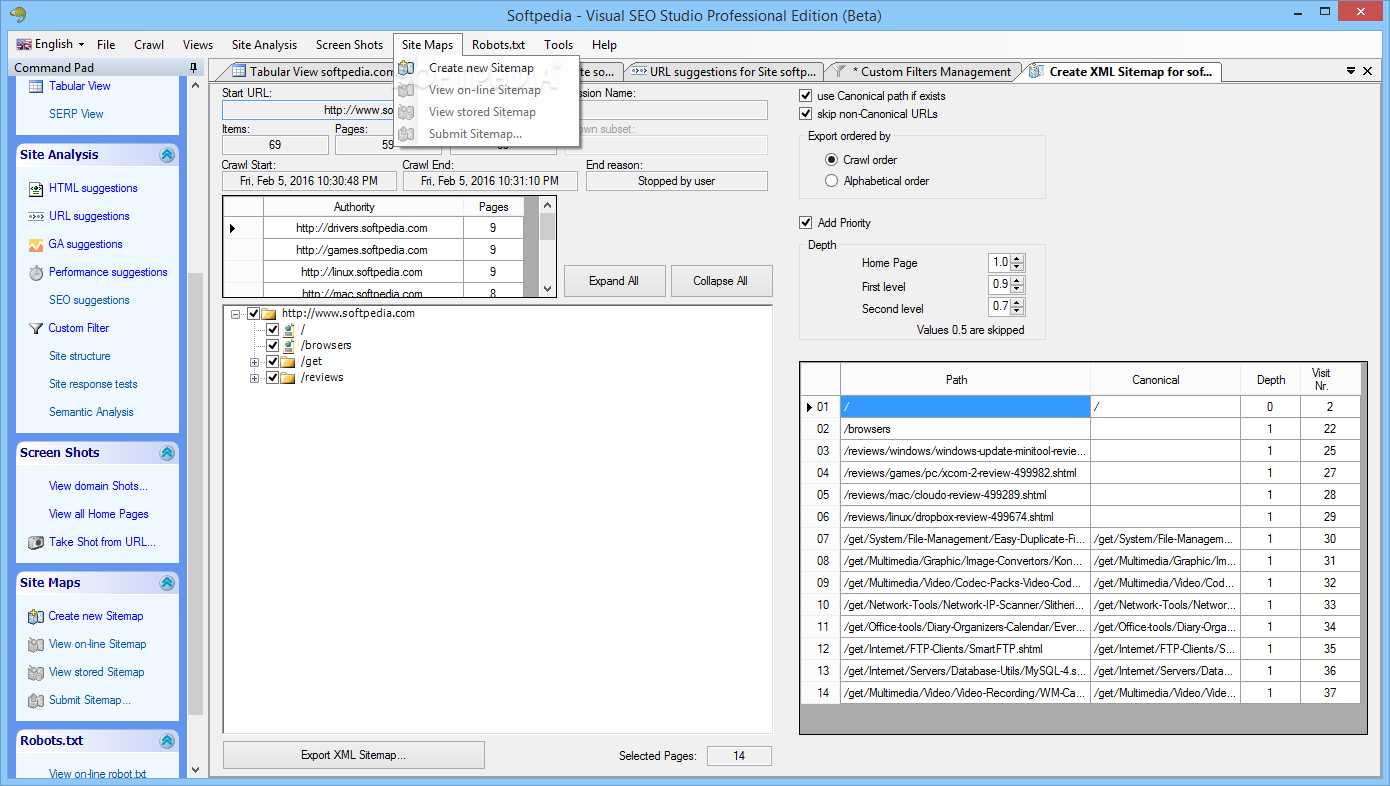Choose Create new Sitemap menu entry
This screenshot has height=786, width=1390.
(x=481, y=68)
